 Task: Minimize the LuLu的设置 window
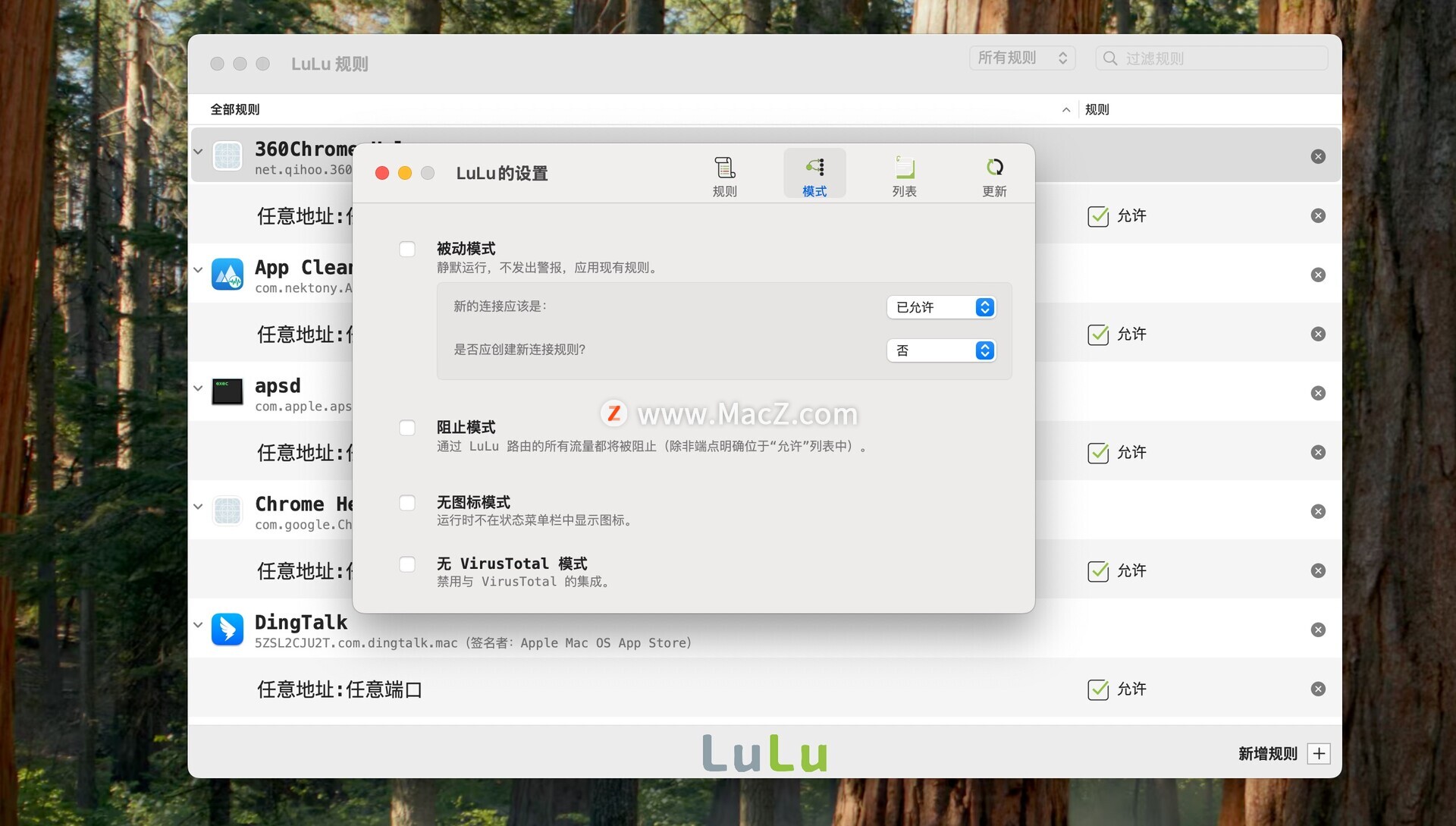pos(405,174)
